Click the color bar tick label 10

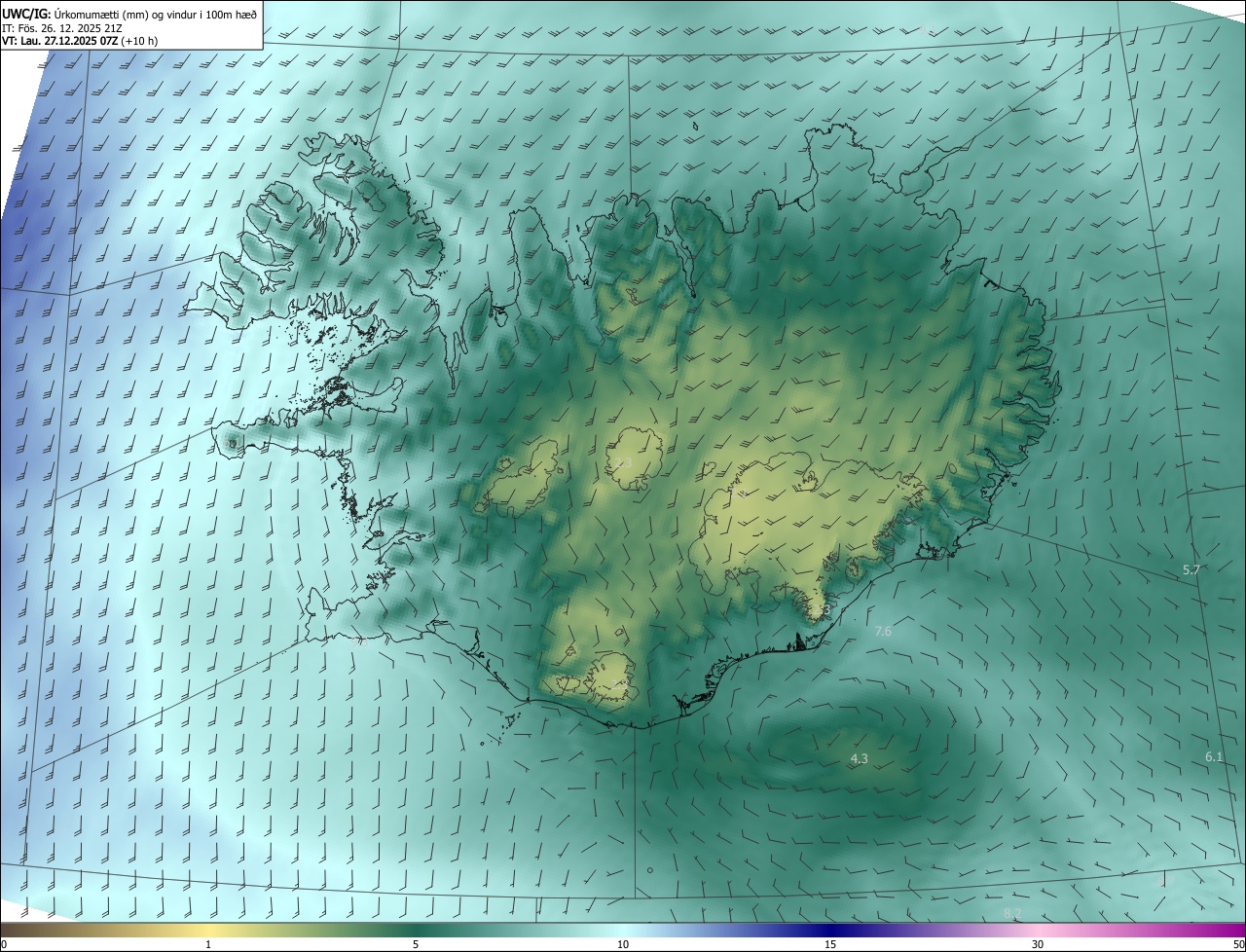623,945
